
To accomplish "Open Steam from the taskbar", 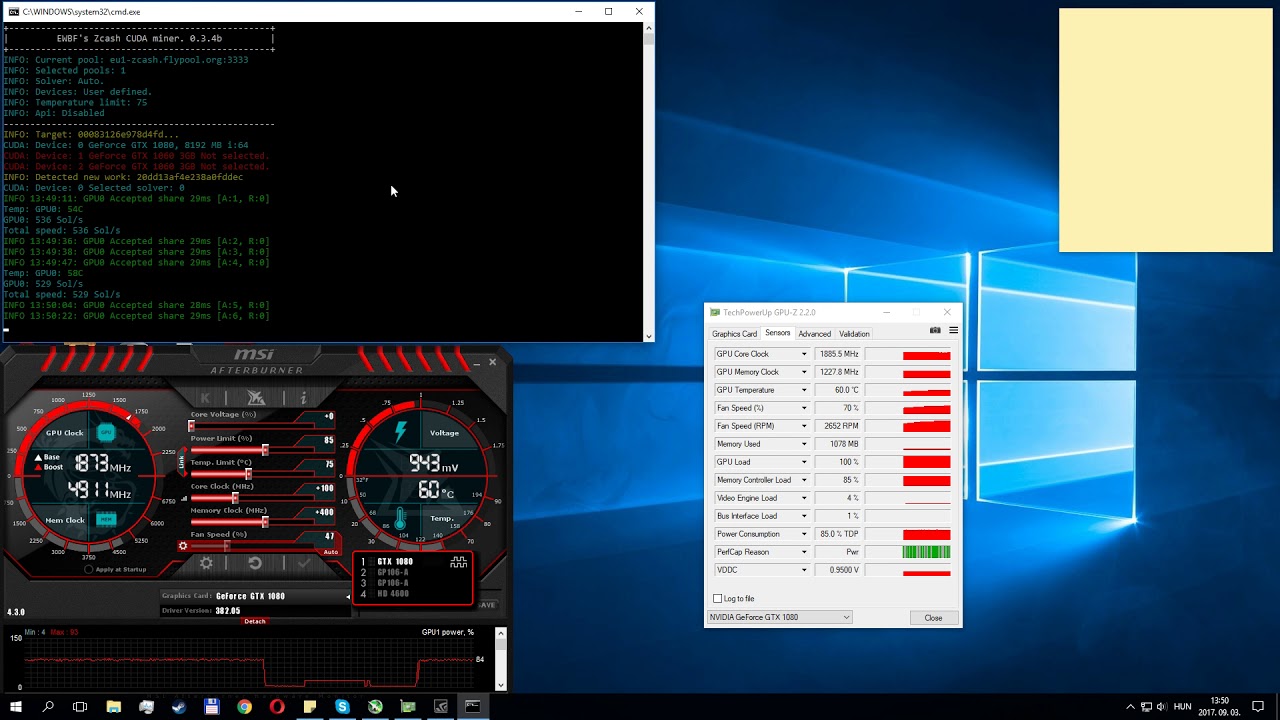I will [179, 707].
